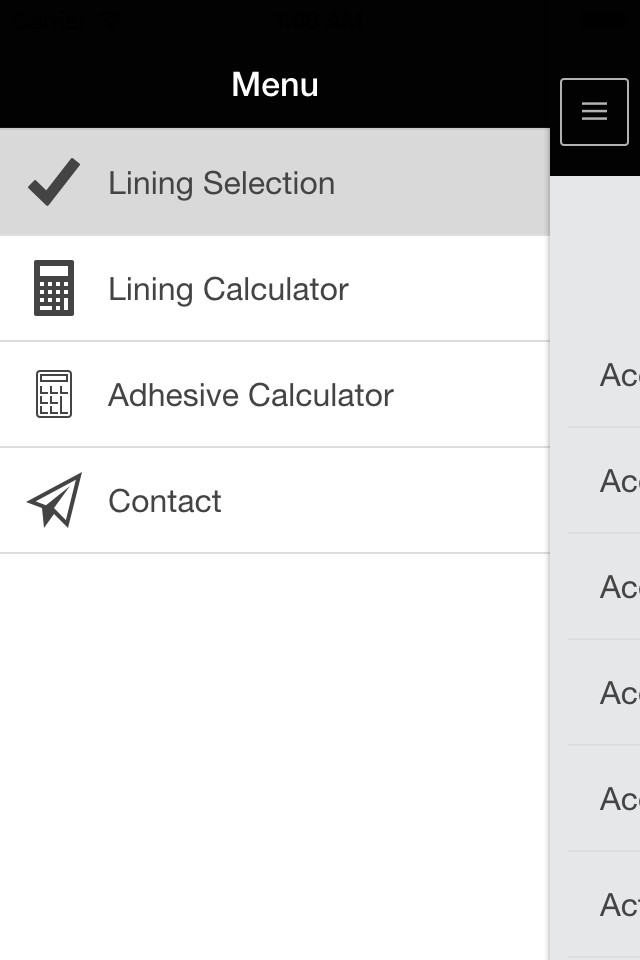
Task: Select the second partially visible 'Ac' list row
Action: click(604, 481)
